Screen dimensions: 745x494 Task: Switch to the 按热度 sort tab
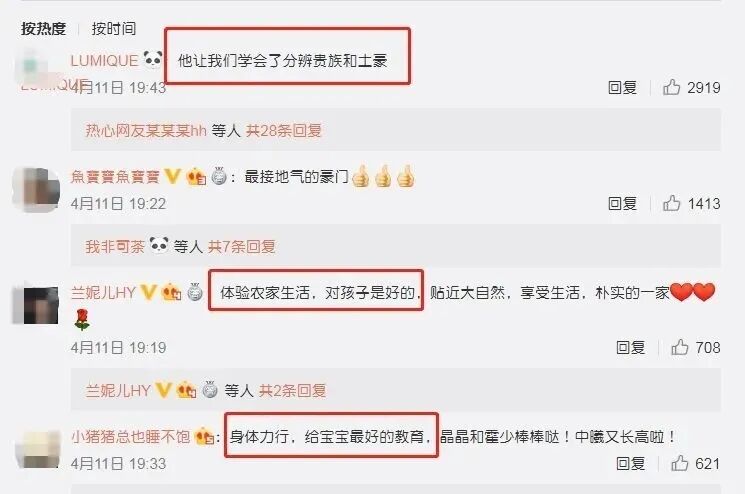(43, 28)
